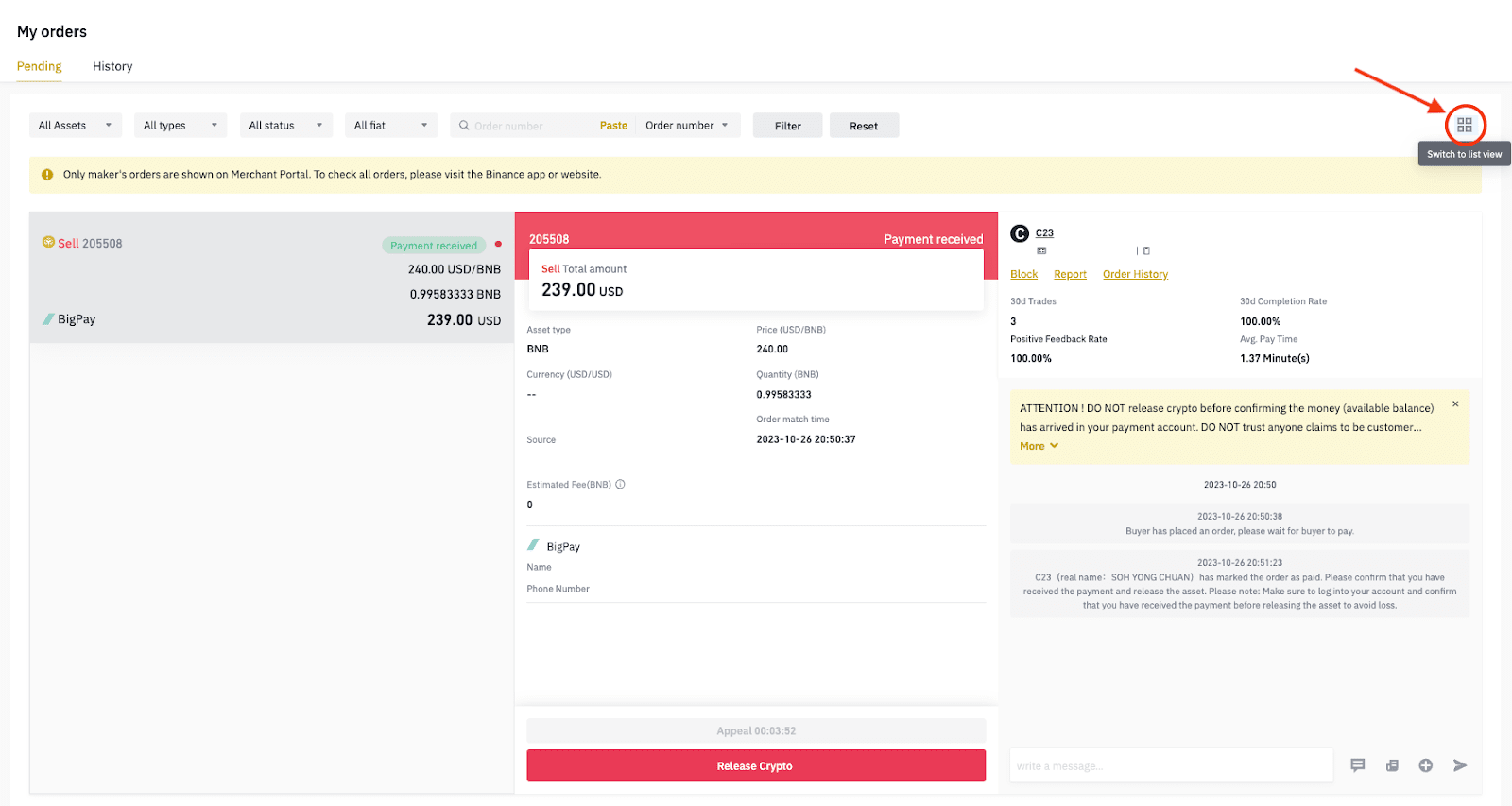Select the Sell 205508 order card
1512x806 pixels.
(272, 277)
